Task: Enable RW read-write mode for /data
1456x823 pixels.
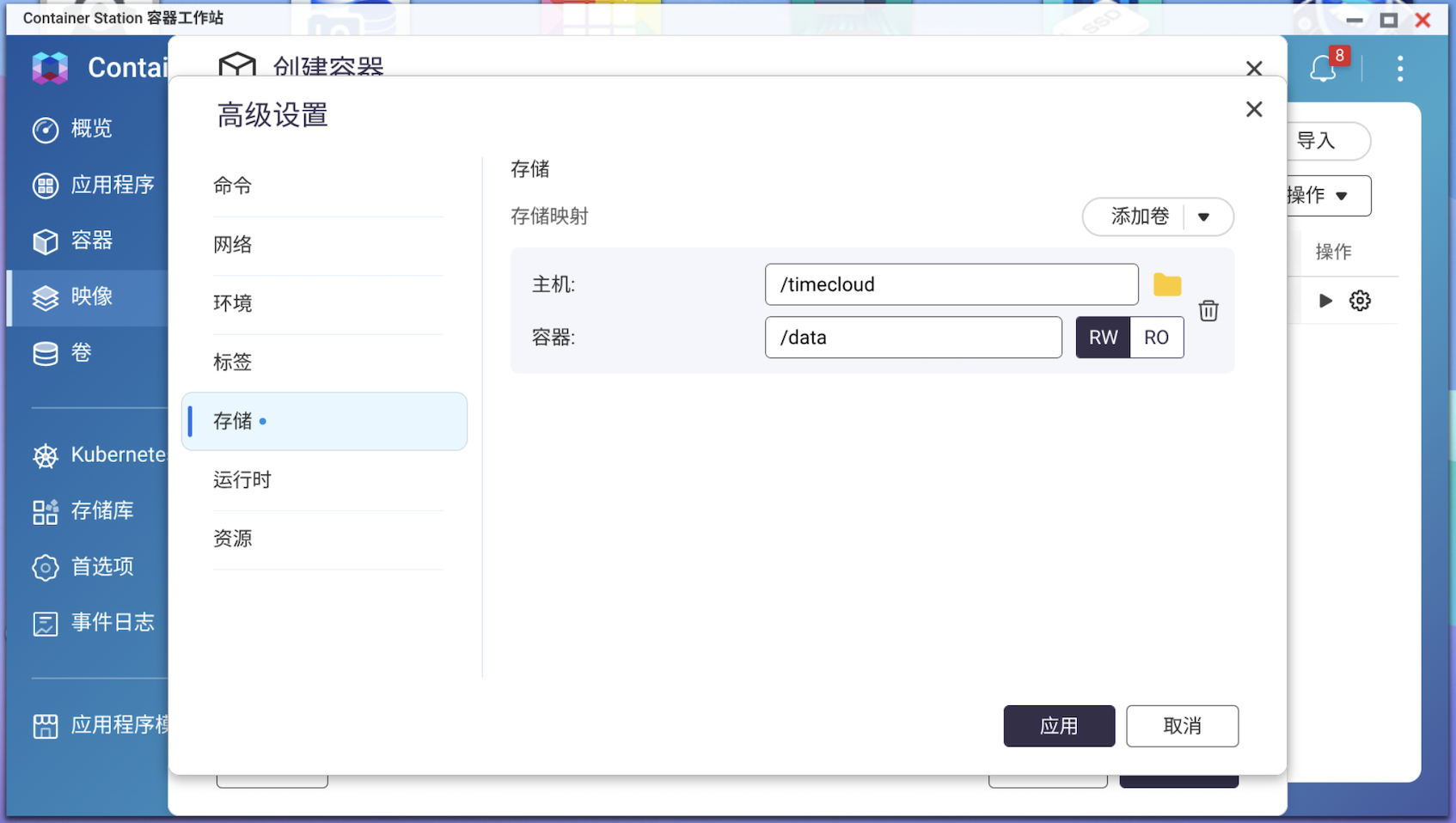Action: (x=1103, y=337)
